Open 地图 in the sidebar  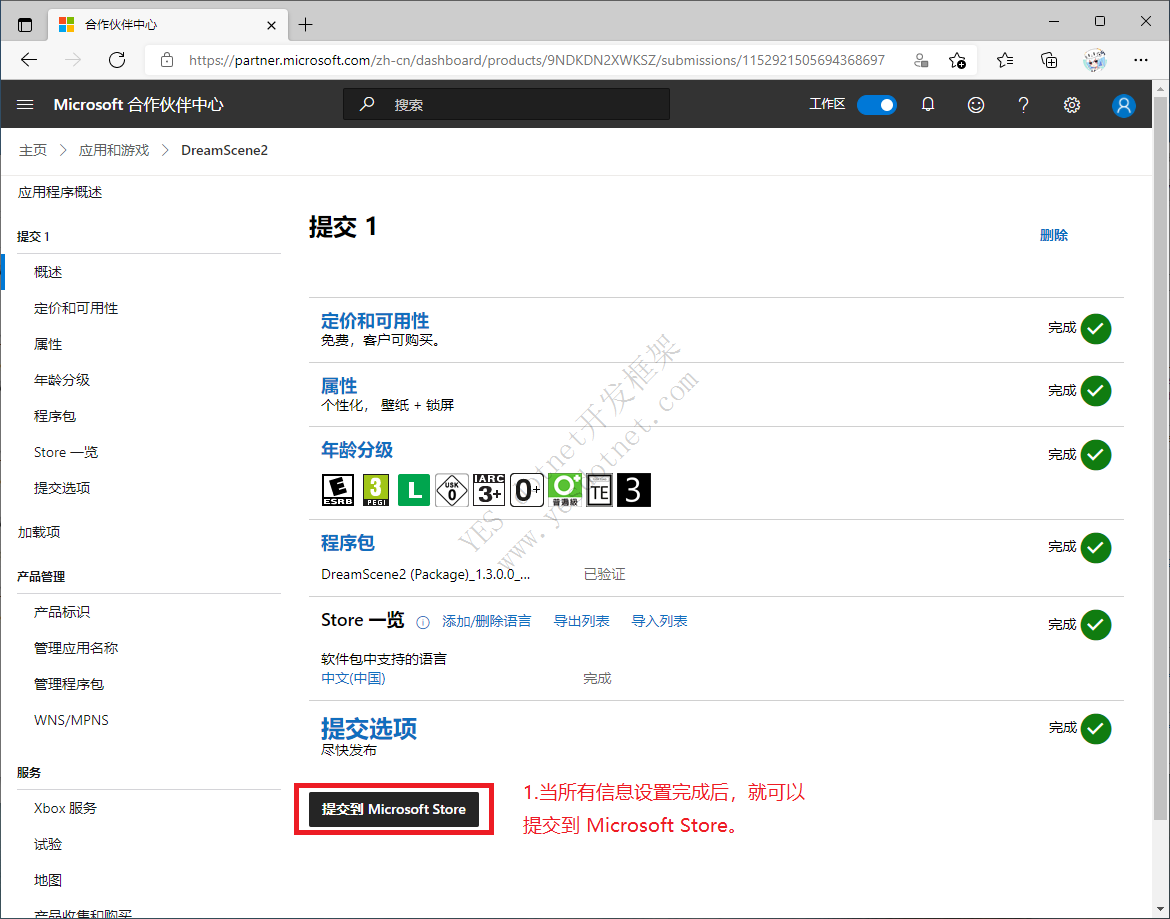(48, 880)
